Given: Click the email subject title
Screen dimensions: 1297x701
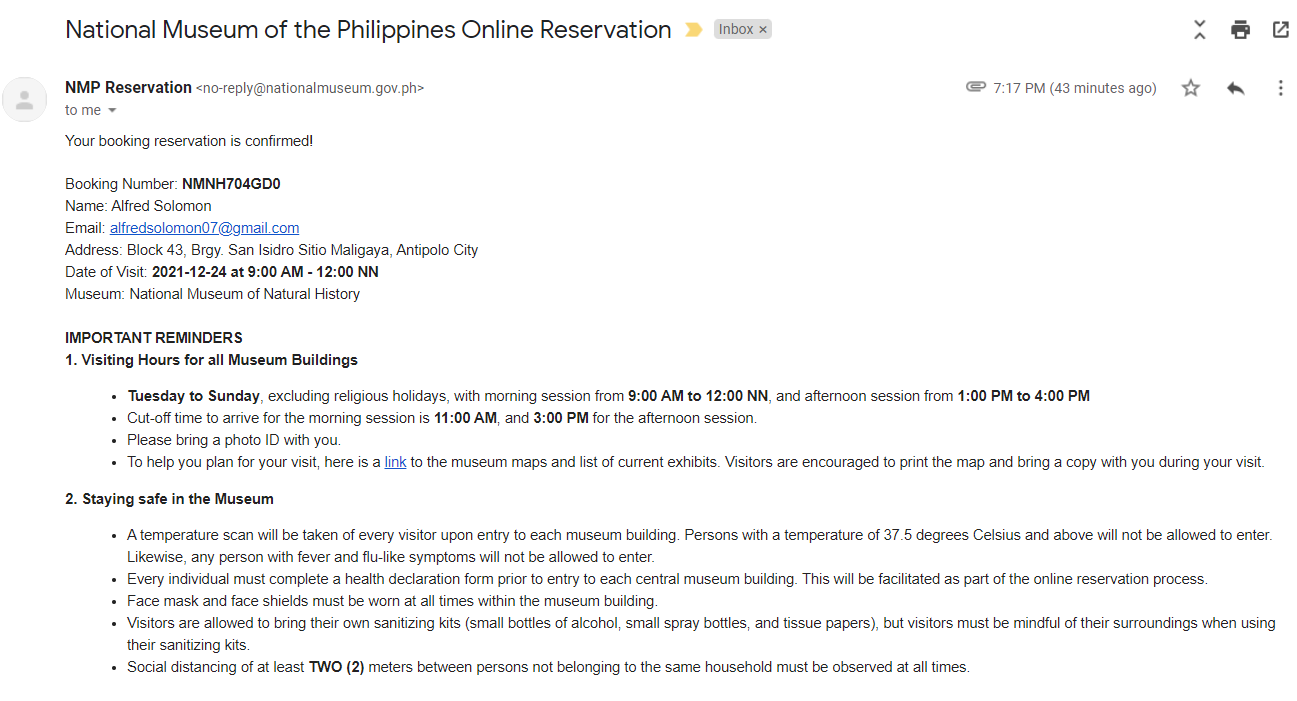Looking at the screenshot, I should point(368,30).
